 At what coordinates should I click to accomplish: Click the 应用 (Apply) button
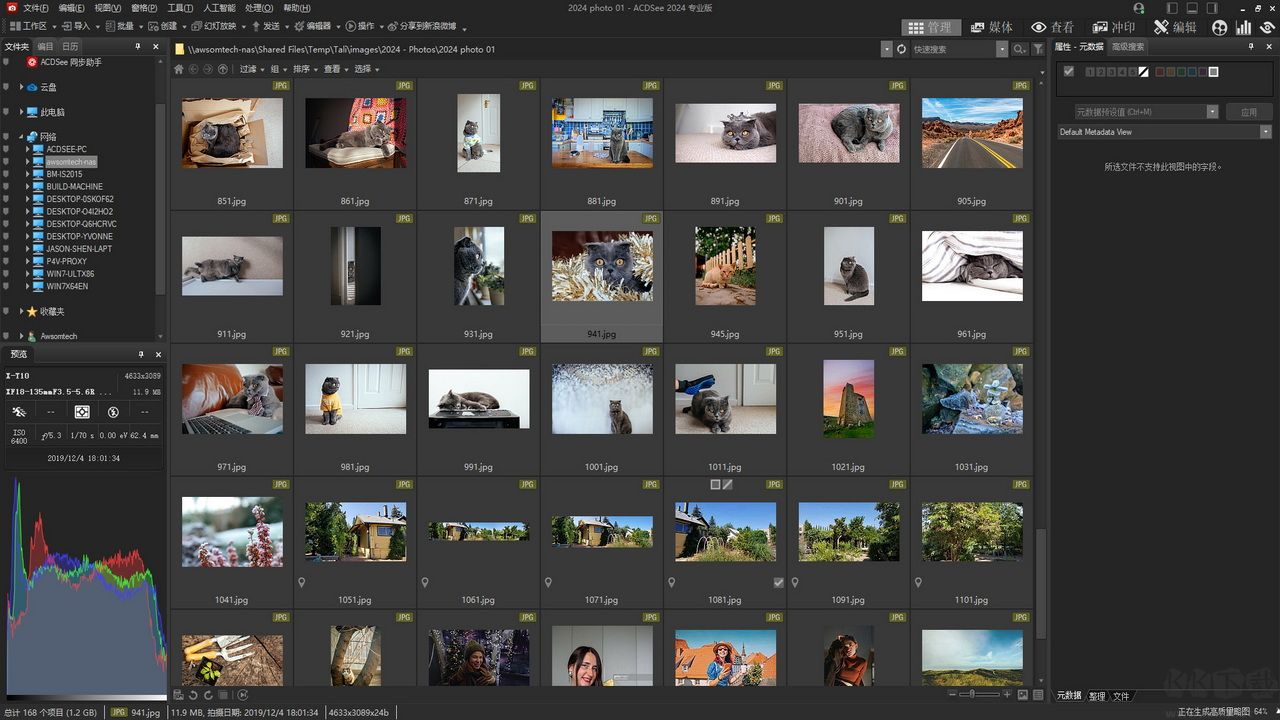(1248, 112)
